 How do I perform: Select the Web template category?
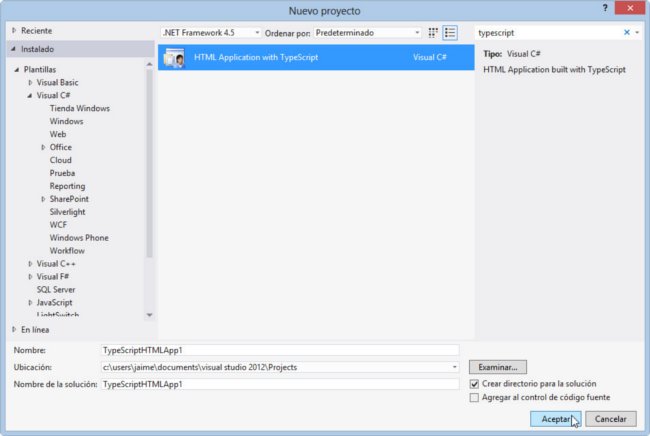[58, 134]
